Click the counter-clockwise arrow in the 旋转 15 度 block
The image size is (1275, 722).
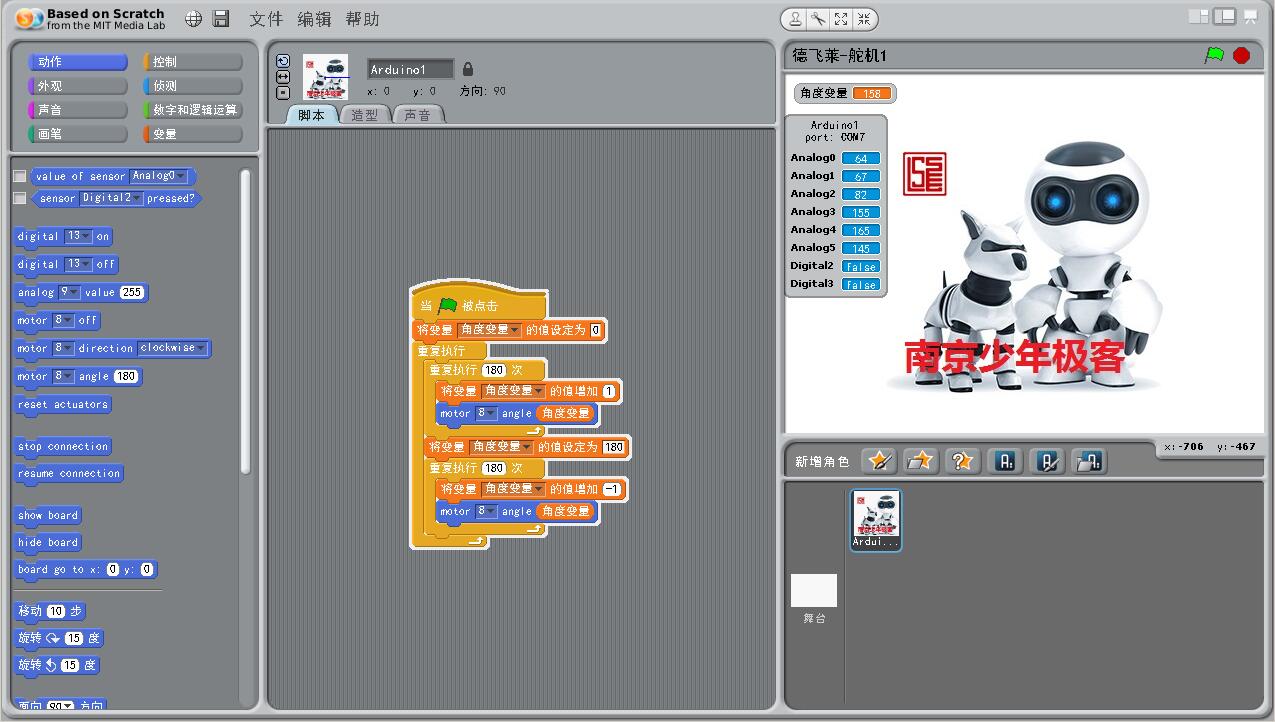[x=53, y=665]
